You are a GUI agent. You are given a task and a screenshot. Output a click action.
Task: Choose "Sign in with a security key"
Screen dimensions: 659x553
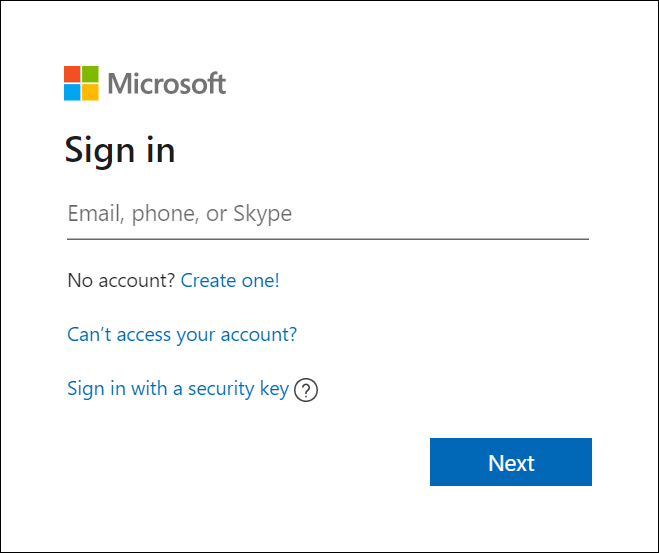coord(178,388)
